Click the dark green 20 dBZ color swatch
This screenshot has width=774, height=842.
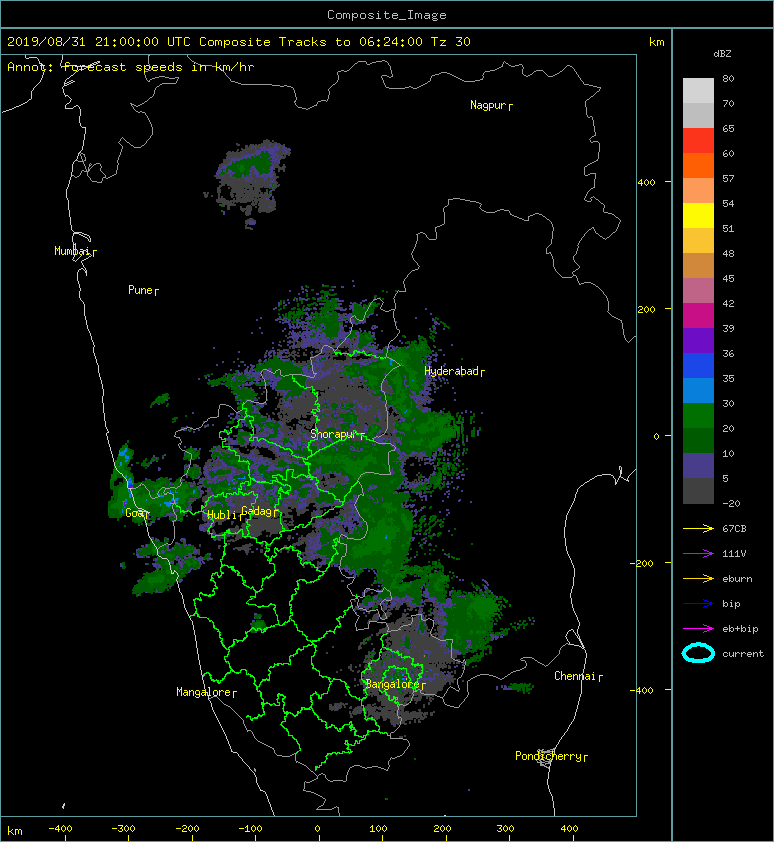coord(698,441)
